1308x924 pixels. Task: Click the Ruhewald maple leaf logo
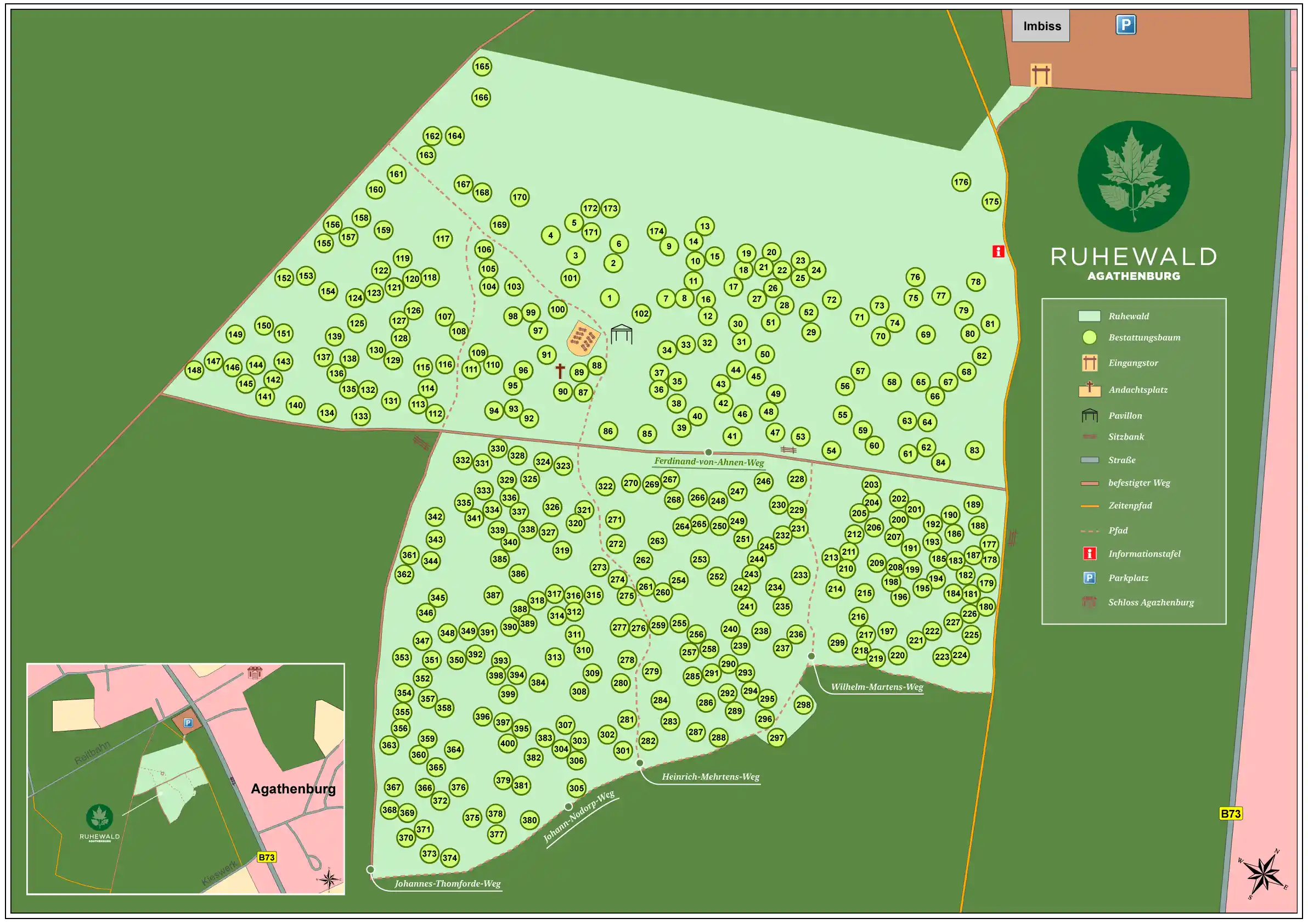(x=1132, y=176)
